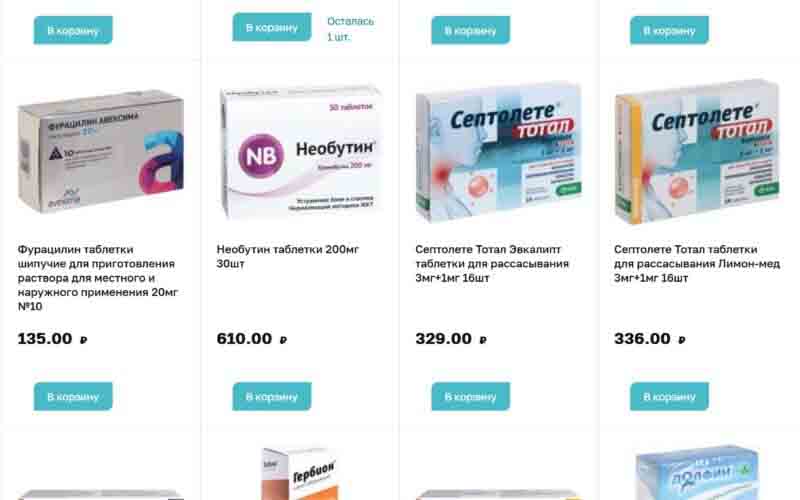Viewport: 800px width, 500px height.
Task: Open the Необутин таблетки 200мг 30шт link
Action: [x=288, y=257]
